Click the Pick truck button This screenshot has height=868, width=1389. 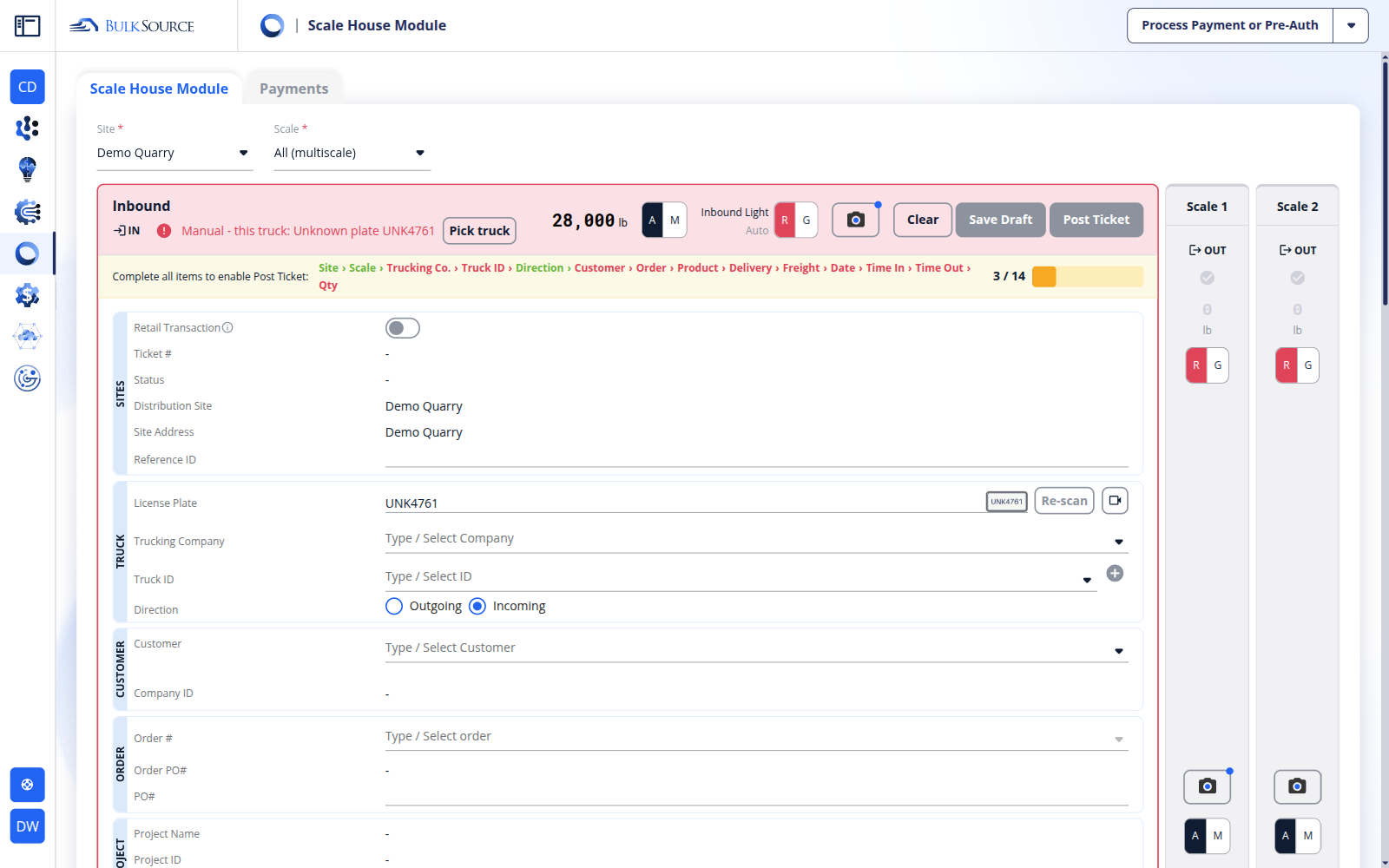pyautogui.click(x=479, y=231)
